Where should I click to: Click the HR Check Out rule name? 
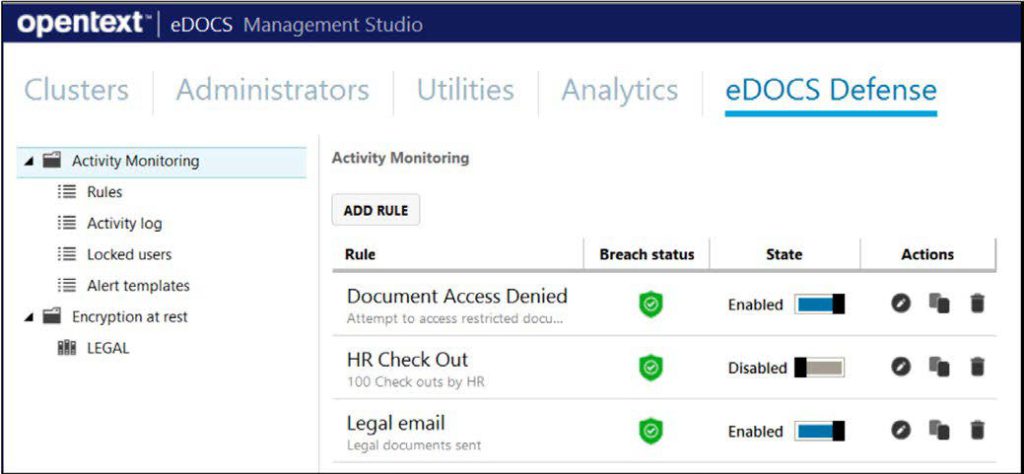tap(408, 360)
